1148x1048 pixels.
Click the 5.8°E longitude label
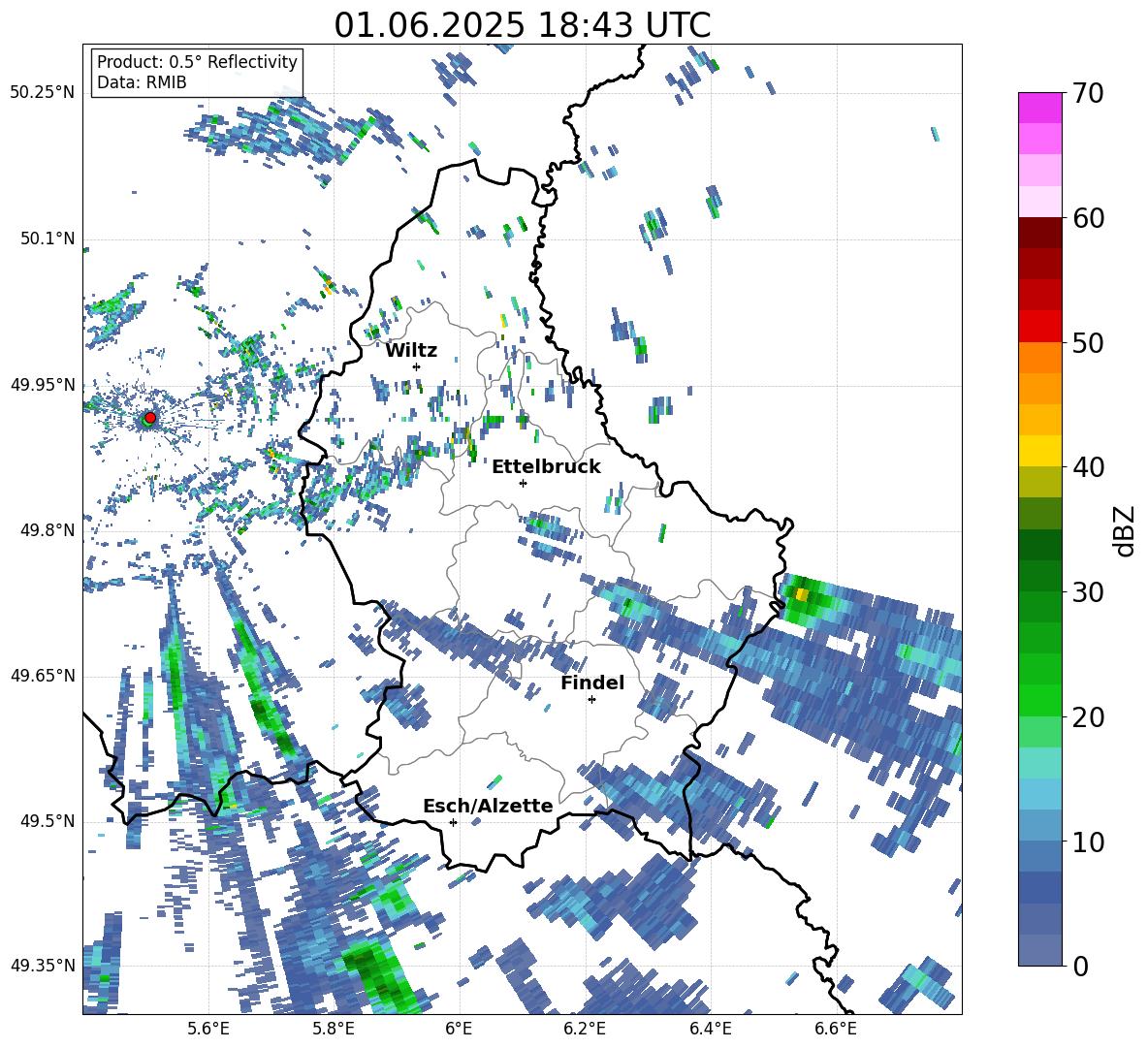pos(334,1029)
